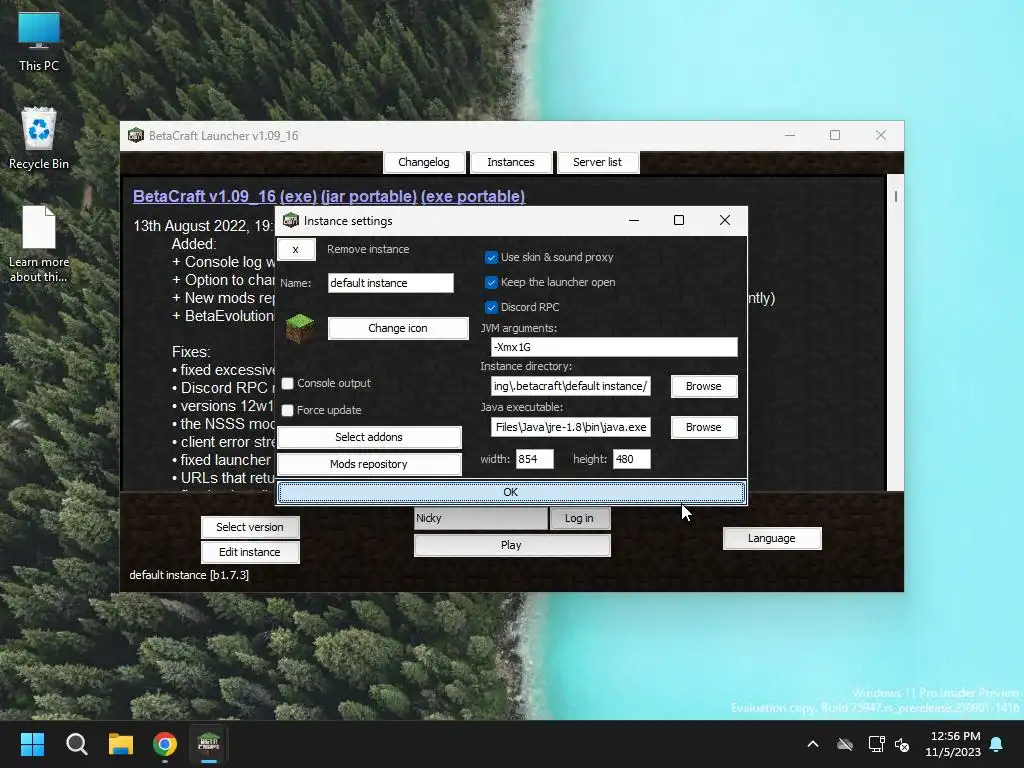
Task: Click the x Remove instance button
Action: pyautogui.click(x=296, y=249)
